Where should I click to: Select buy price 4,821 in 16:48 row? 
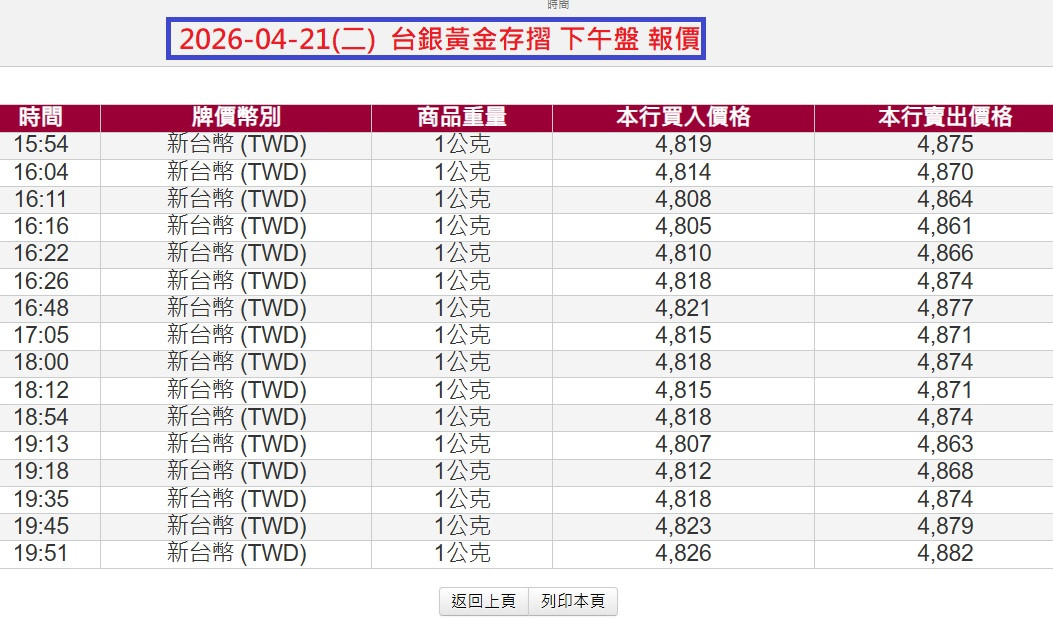[x=684, y=308]
